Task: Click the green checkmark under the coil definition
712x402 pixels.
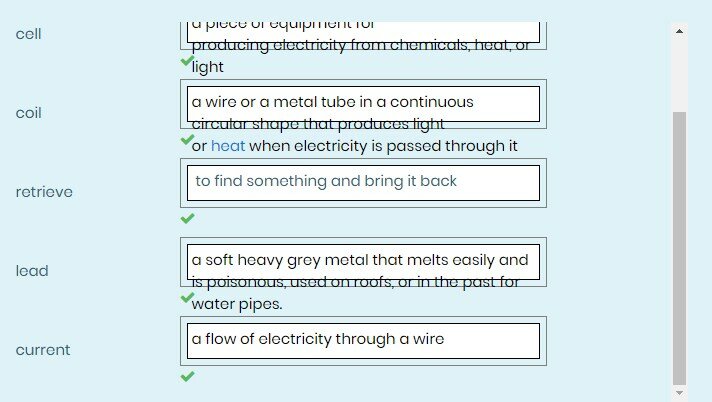Action: [x=187, y=140]
